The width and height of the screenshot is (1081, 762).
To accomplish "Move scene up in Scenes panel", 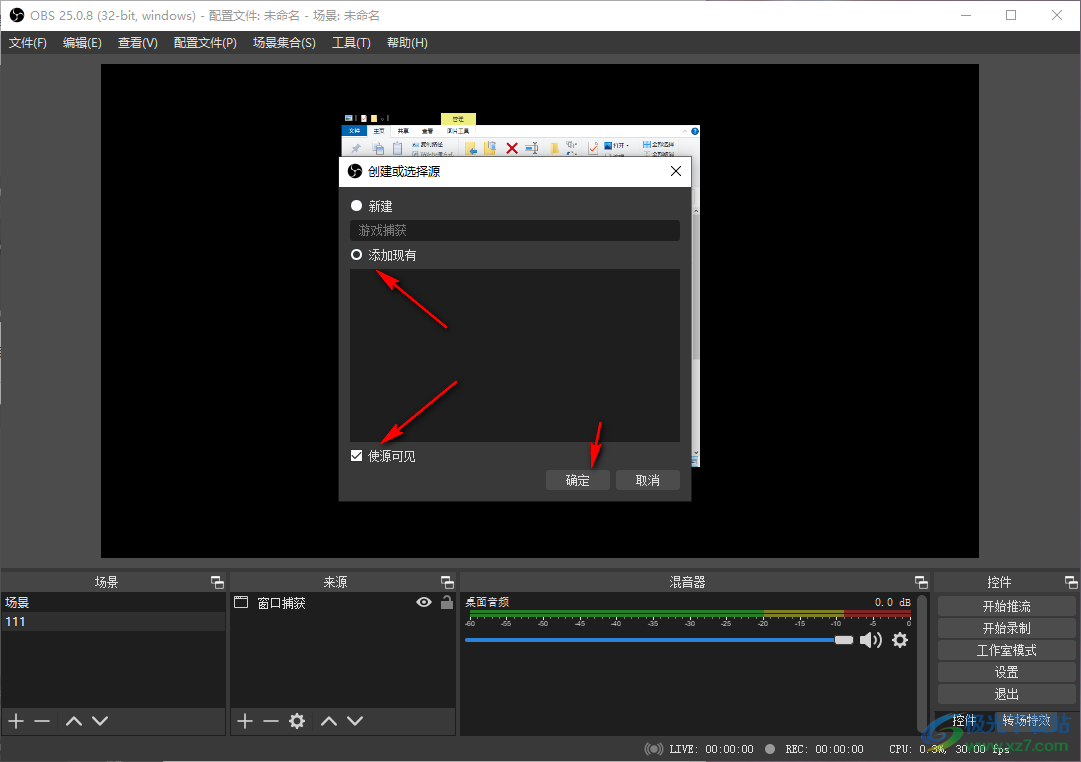I will tap(74, 721).
